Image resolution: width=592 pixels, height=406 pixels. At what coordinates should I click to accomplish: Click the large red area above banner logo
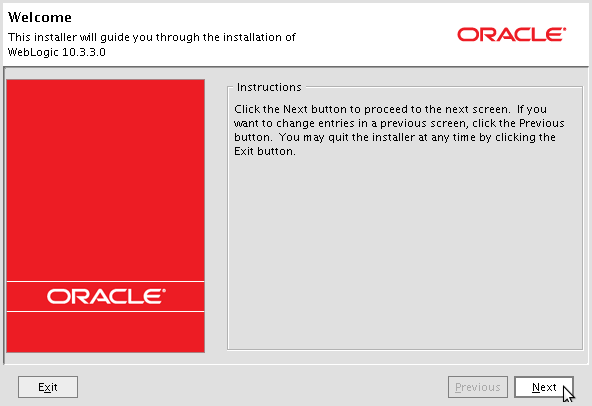(106, 180)
